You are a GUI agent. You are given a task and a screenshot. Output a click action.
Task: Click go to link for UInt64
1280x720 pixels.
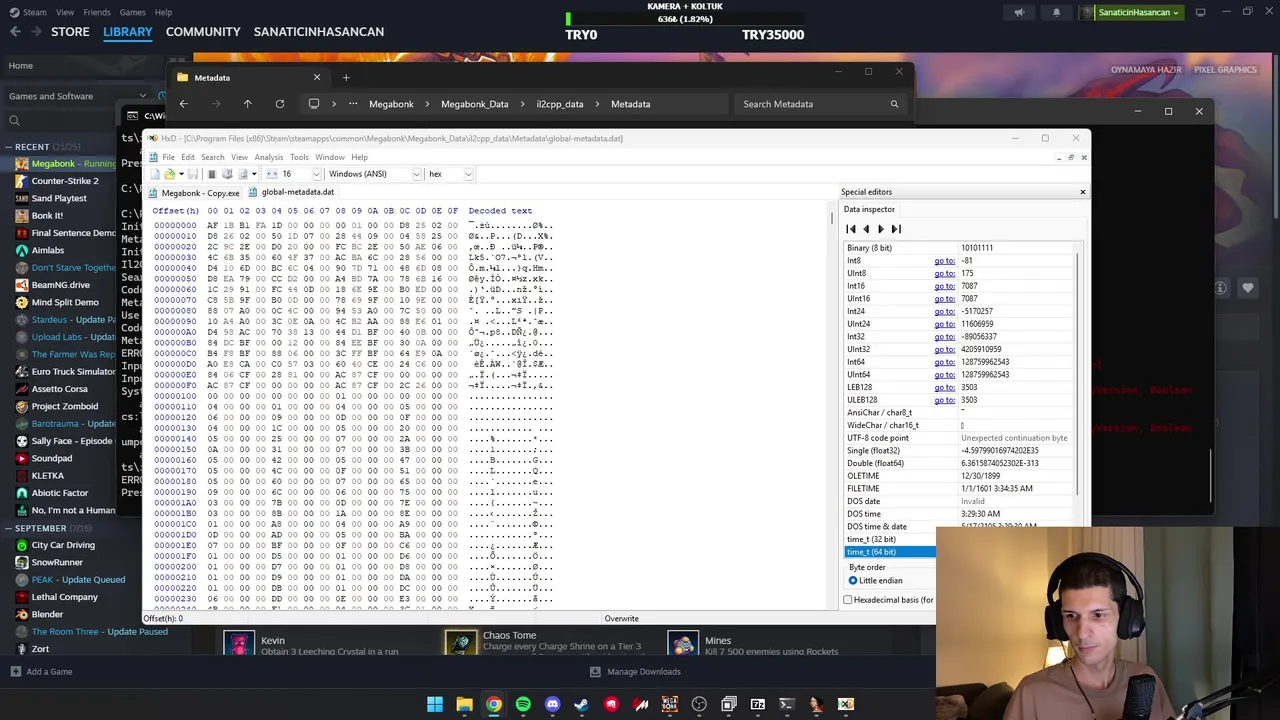[x=944, y=375]
